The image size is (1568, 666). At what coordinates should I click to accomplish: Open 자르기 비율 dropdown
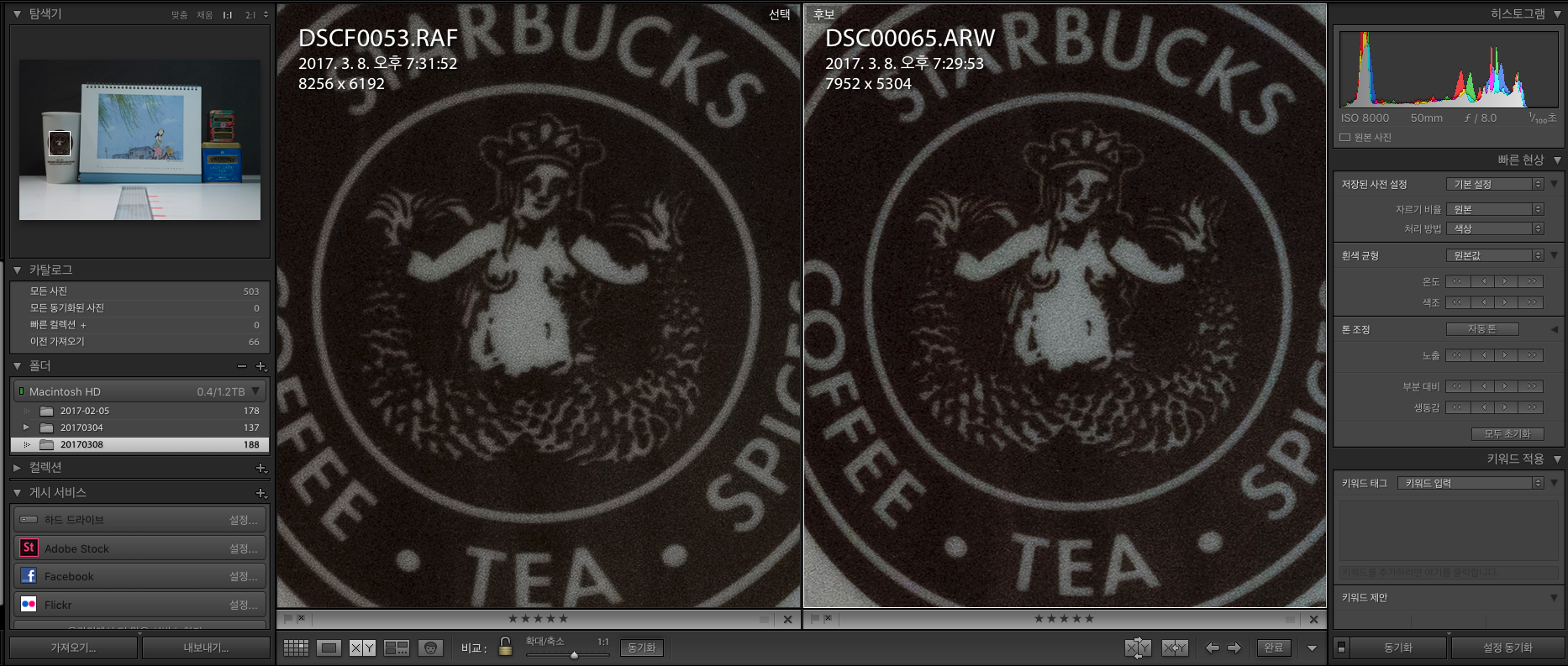1495,209
